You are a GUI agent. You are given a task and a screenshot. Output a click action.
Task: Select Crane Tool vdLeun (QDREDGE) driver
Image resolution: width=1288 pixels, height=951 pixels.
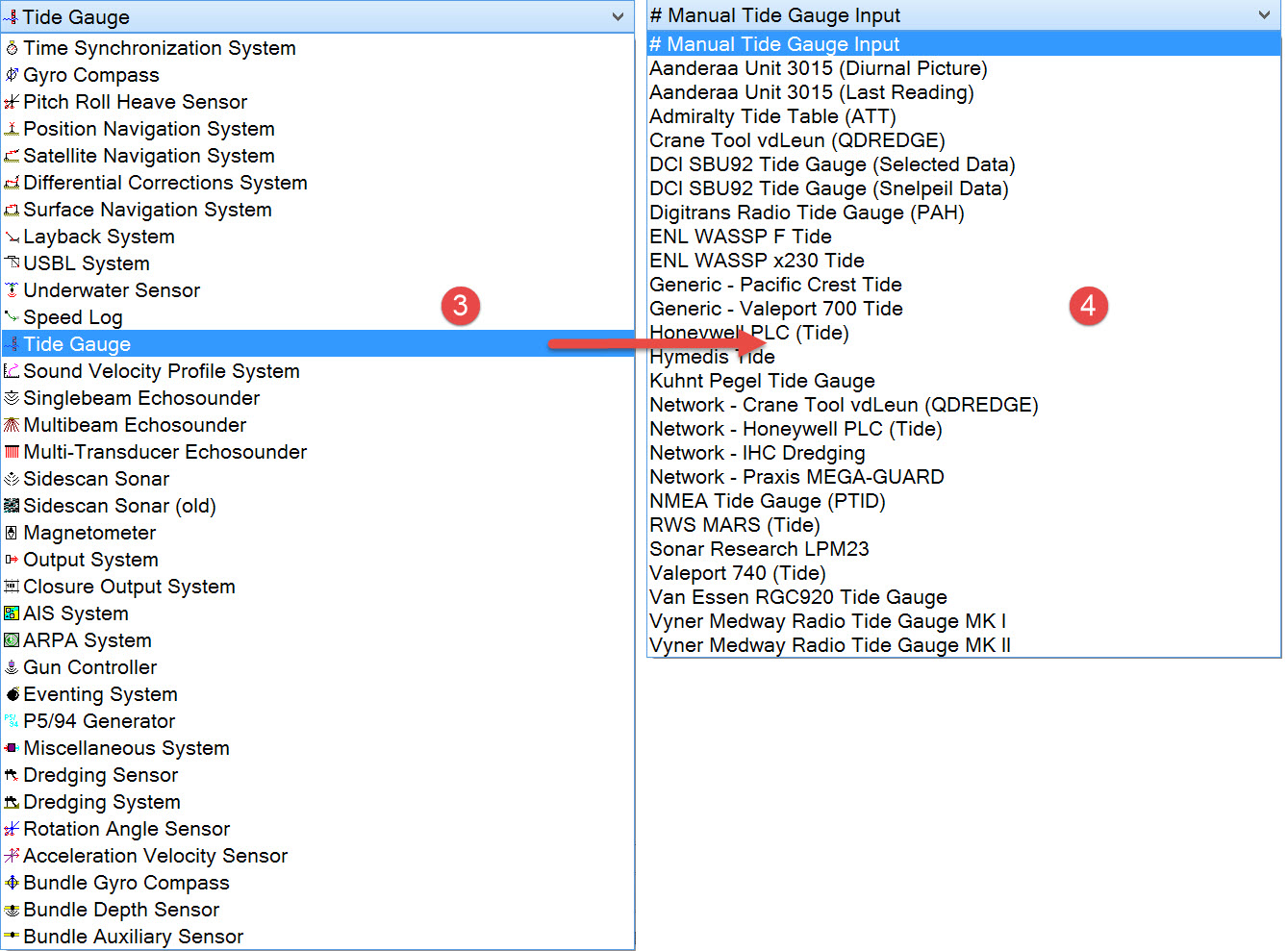964,140
